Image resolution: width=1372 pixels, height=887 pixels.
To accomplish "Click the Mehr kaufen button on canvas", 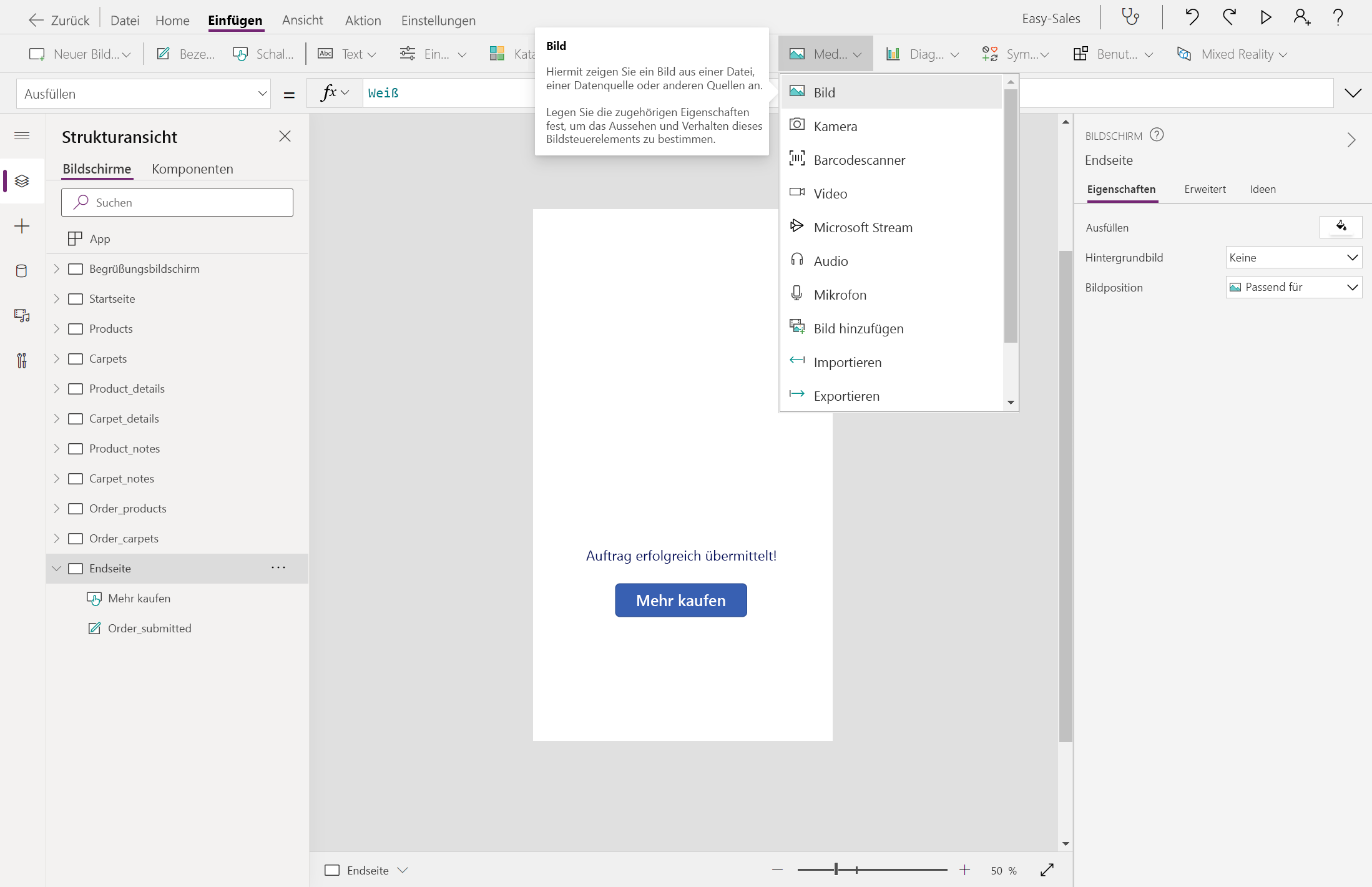I will (x=680, y=600).
